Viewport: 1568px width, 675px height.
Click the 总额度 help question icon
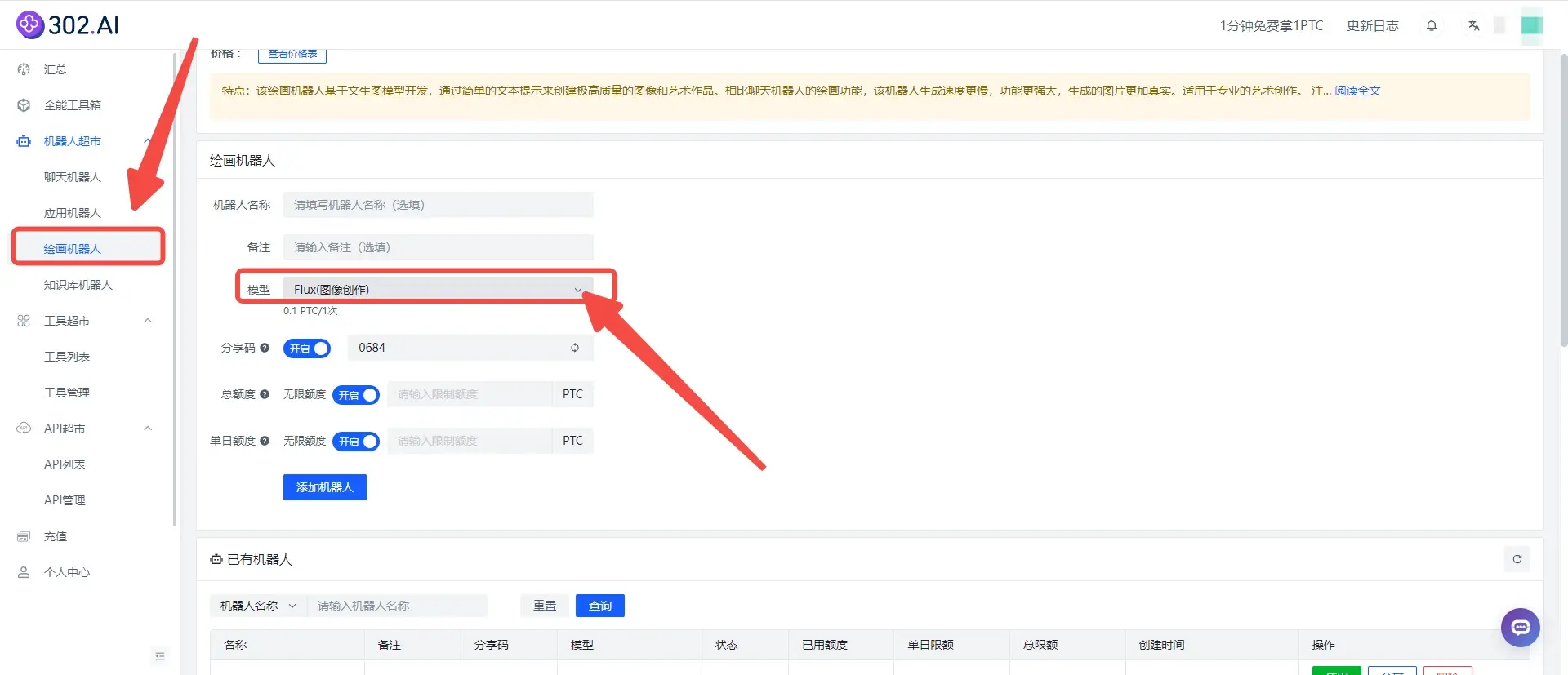(x=265, y=394)
